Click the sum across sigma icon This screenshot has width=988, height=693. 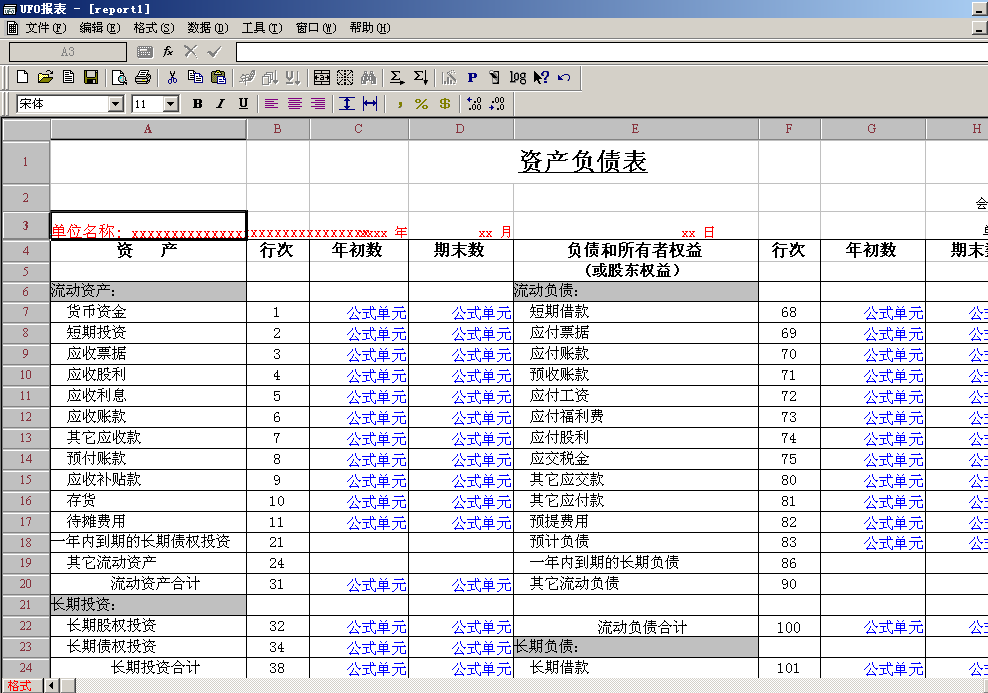[x=396, y=77]
